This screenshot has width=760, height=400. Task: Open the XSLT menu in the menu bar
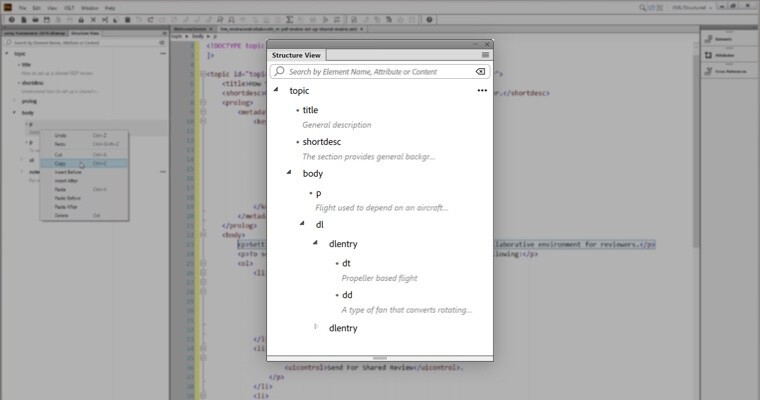pyautogui.click(x=69, y=8)
